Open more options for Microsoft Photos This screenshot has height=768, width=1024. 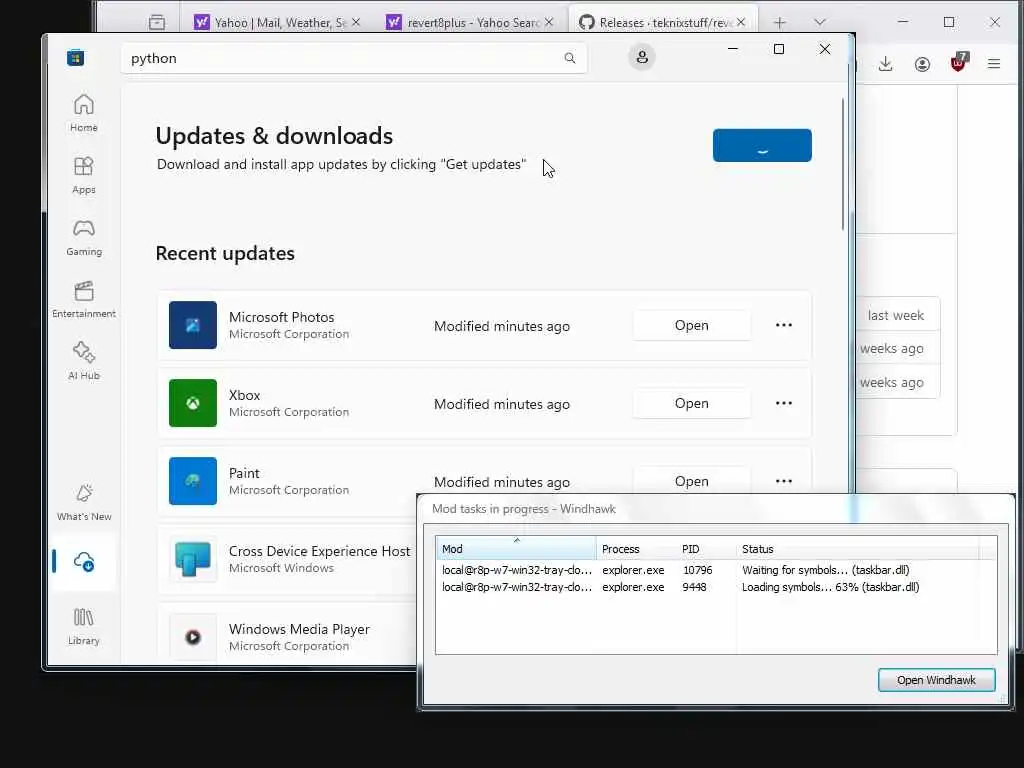click(784, 325)
